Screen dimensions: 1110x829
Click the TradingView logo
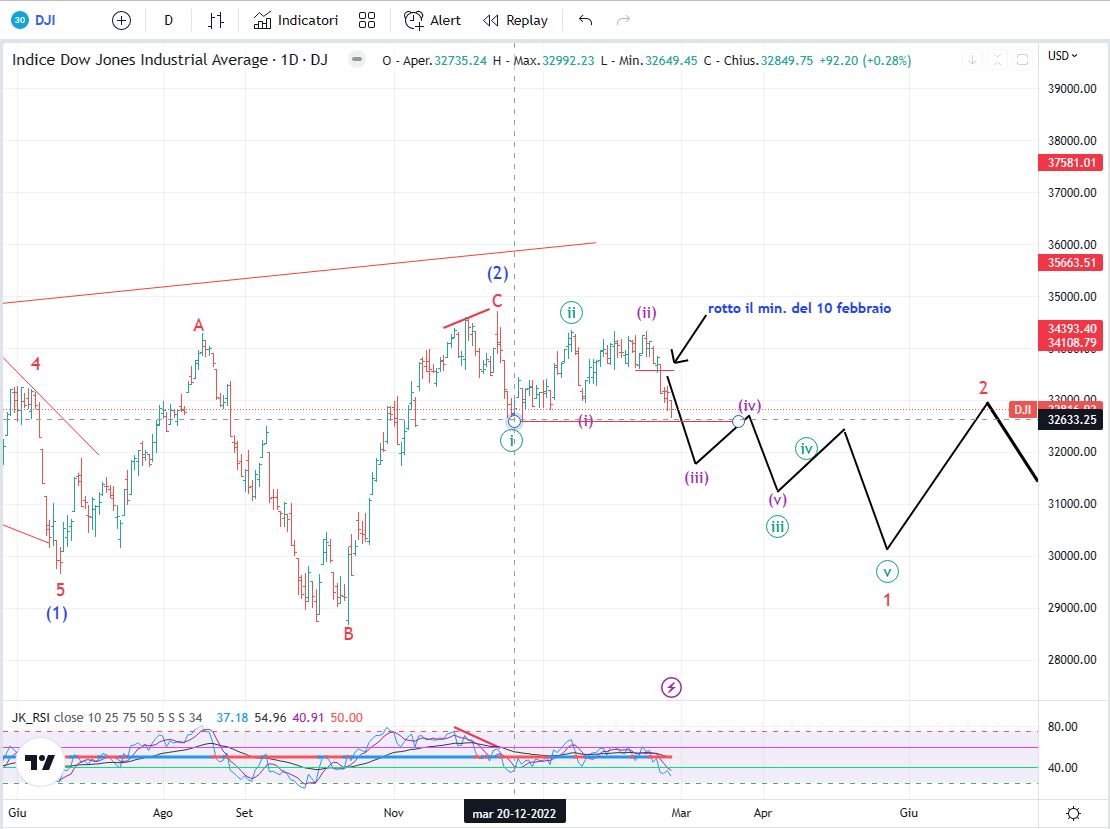coord(40,762)
